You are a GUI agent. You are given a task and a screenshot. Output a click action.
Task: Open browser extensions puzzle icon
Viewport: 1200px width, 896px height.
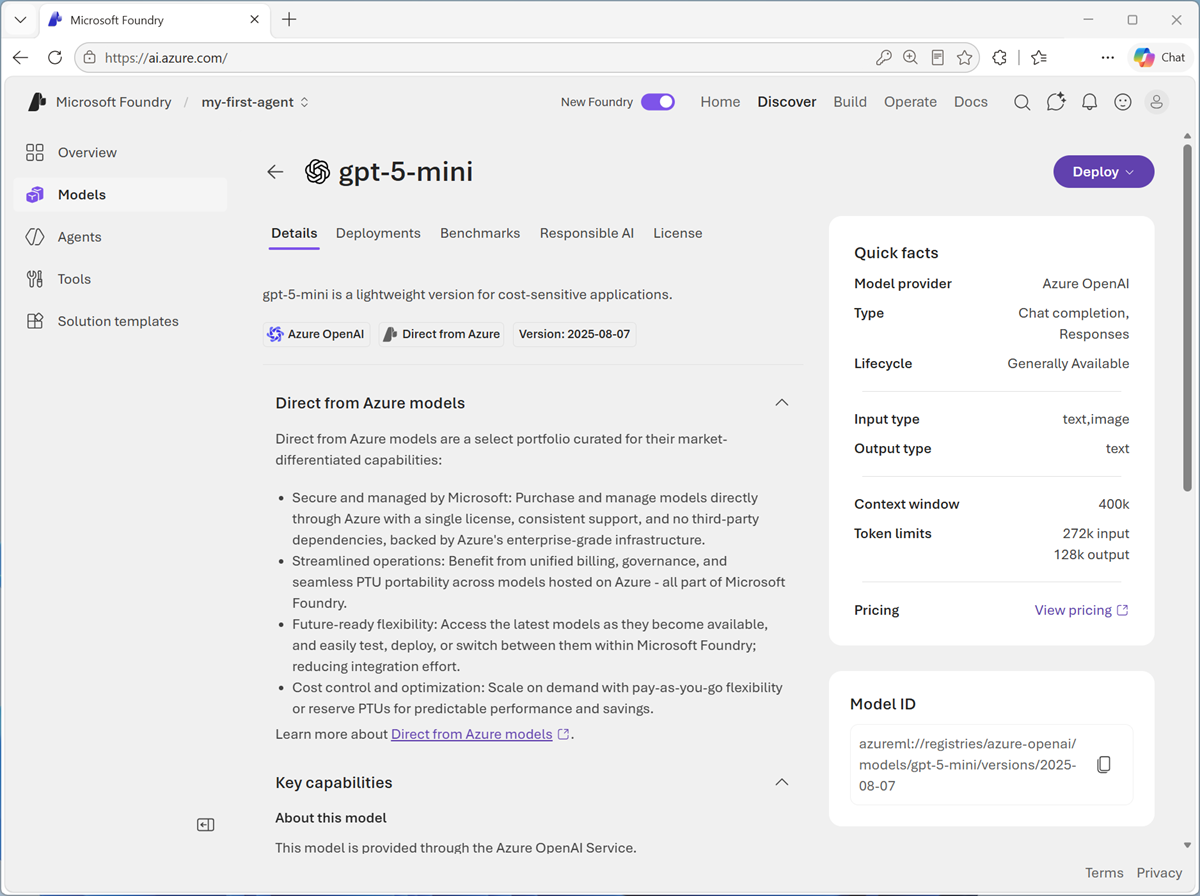point(999,58)
